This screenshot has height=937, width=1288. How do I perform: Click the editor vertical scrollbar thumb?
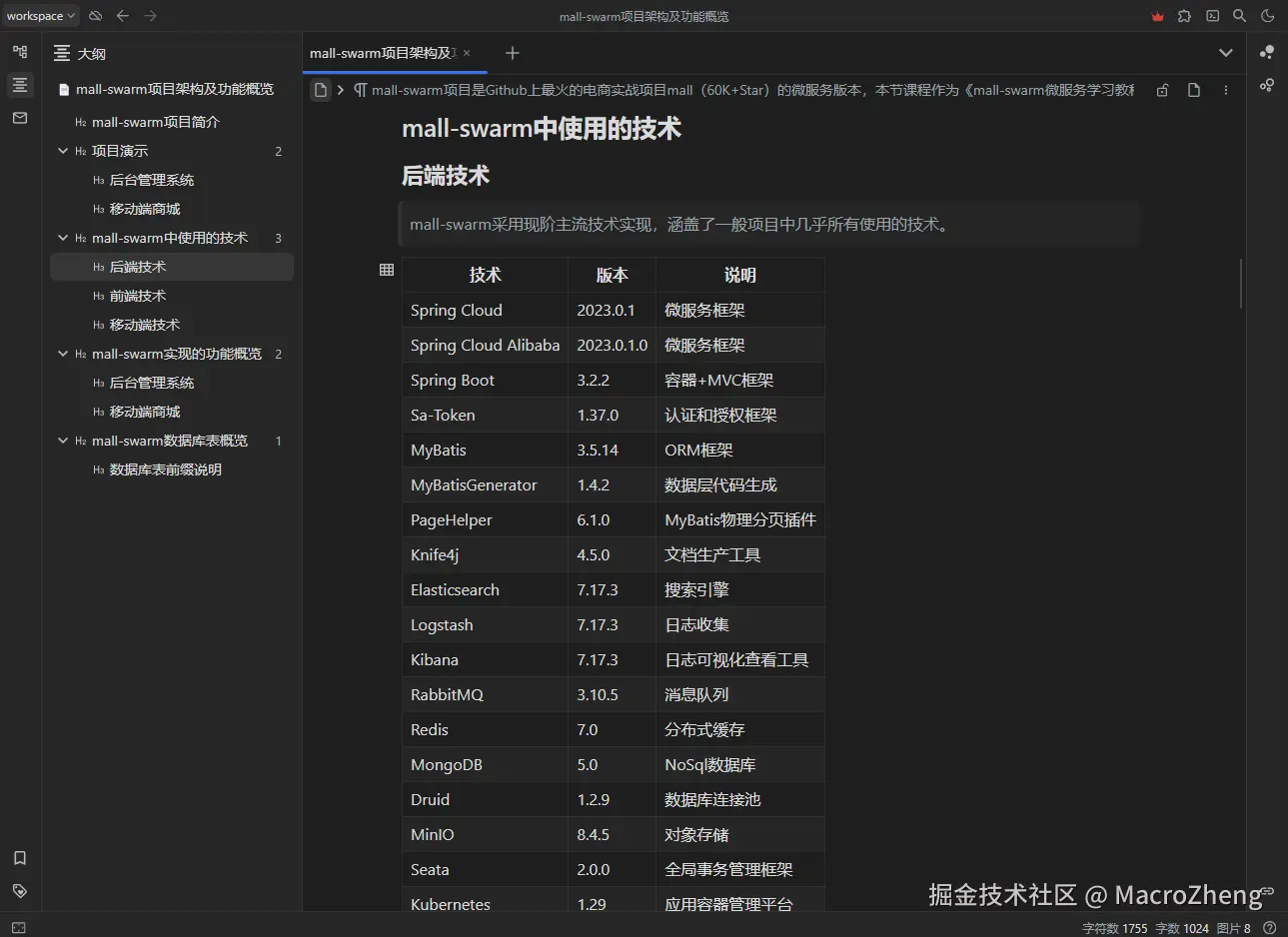coord(1240,283)
